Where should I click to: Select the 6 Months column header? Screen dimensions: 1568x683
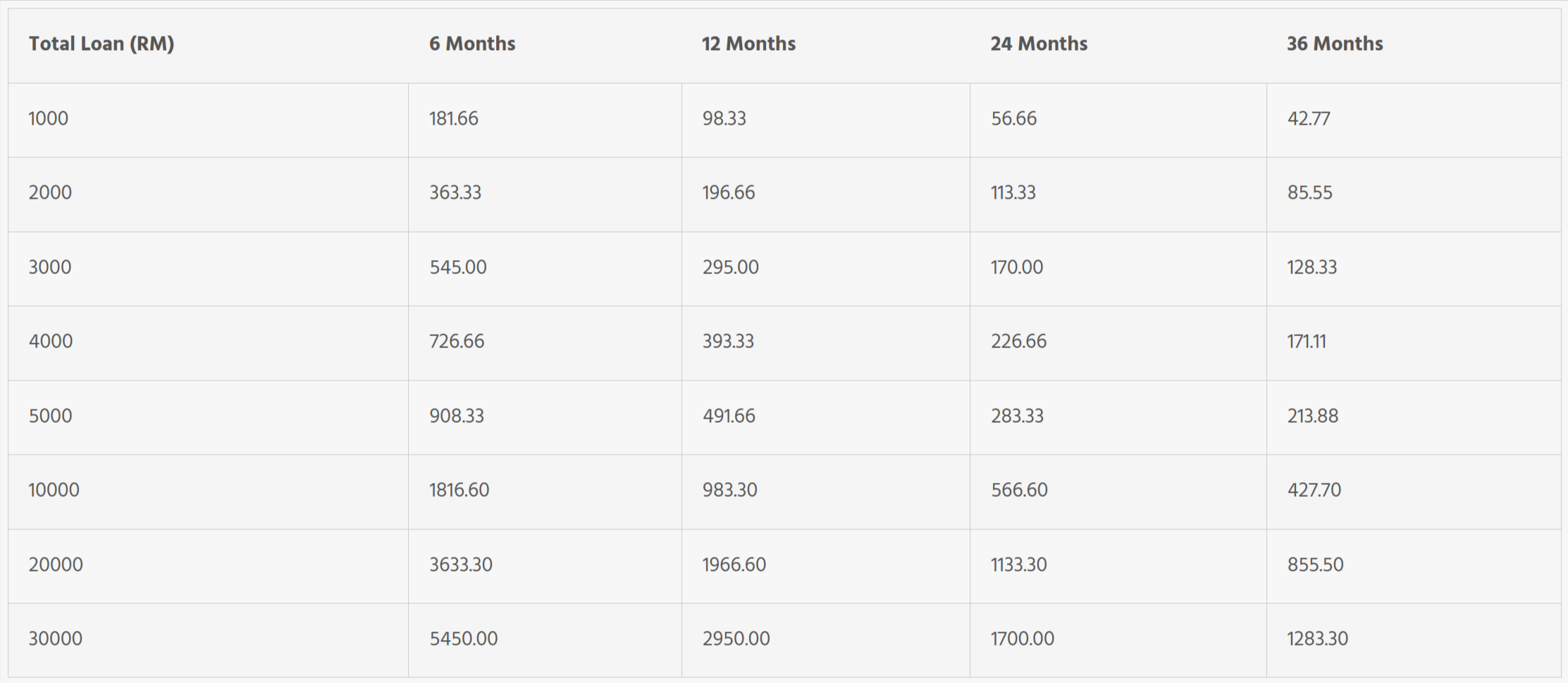click(472, 44)
